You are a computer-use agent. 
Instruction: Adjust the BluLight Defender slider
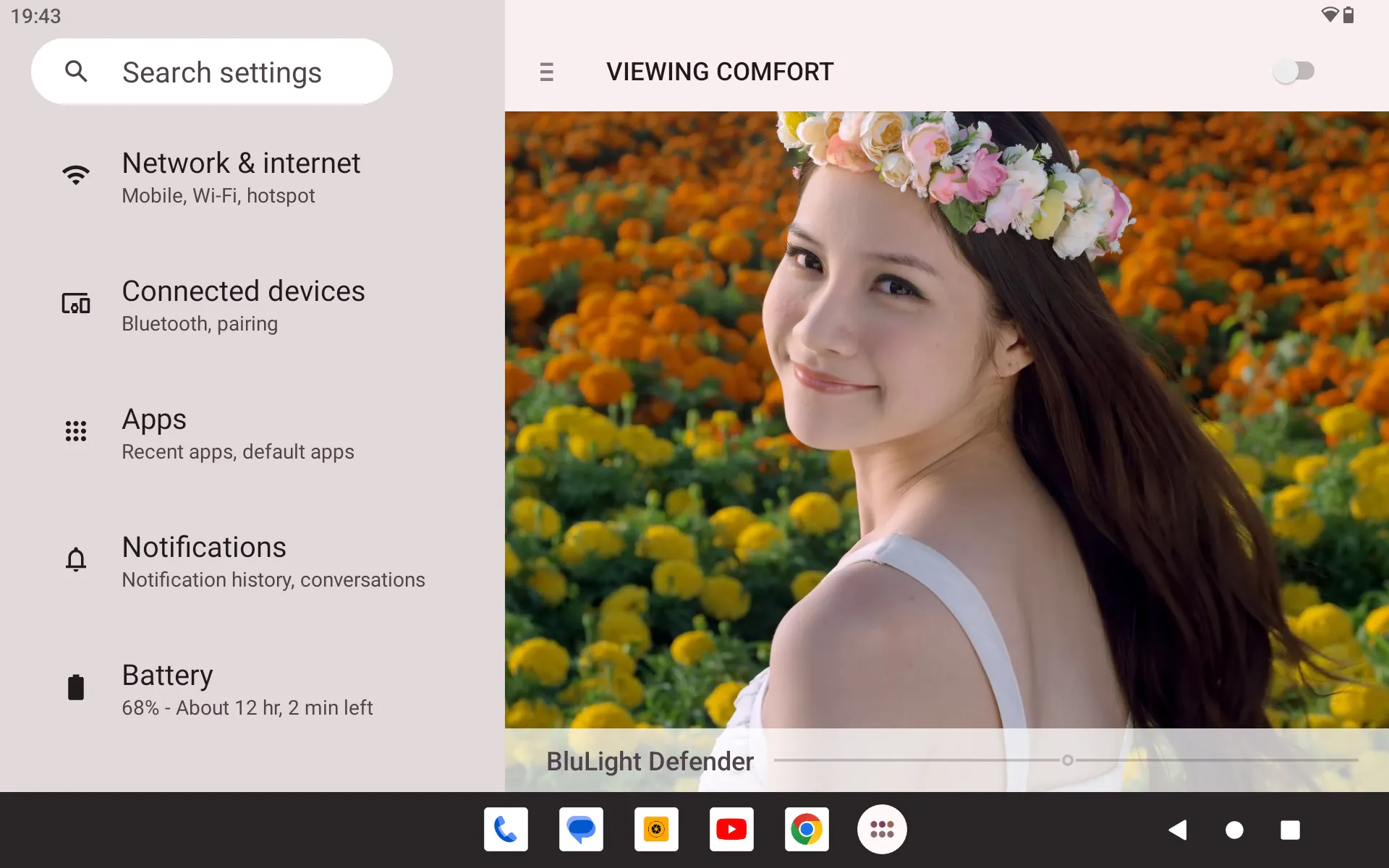point(1066,760)
